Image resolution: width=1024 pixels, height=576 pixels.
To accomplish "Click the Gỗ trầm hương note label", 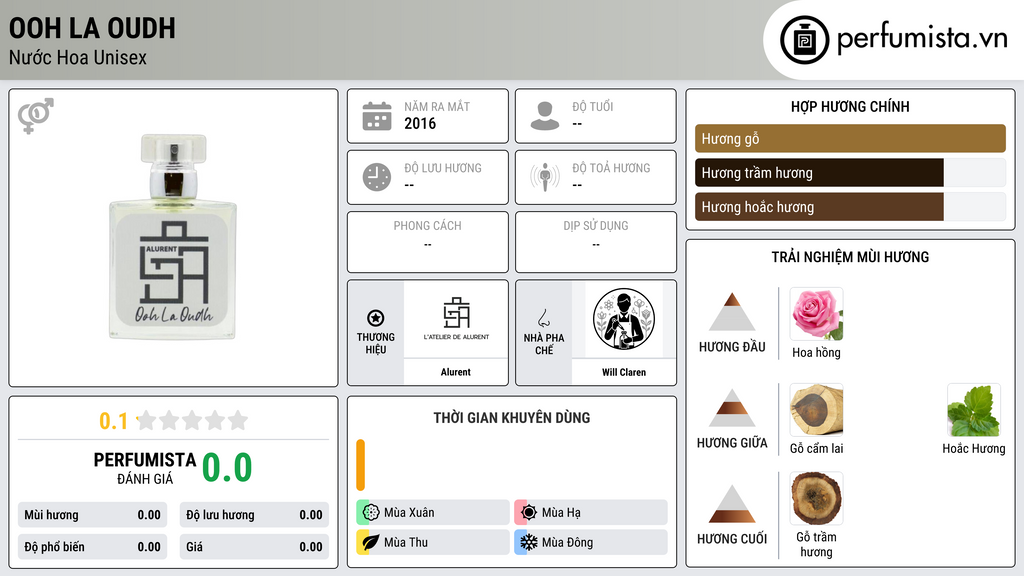I will (816, 544).
